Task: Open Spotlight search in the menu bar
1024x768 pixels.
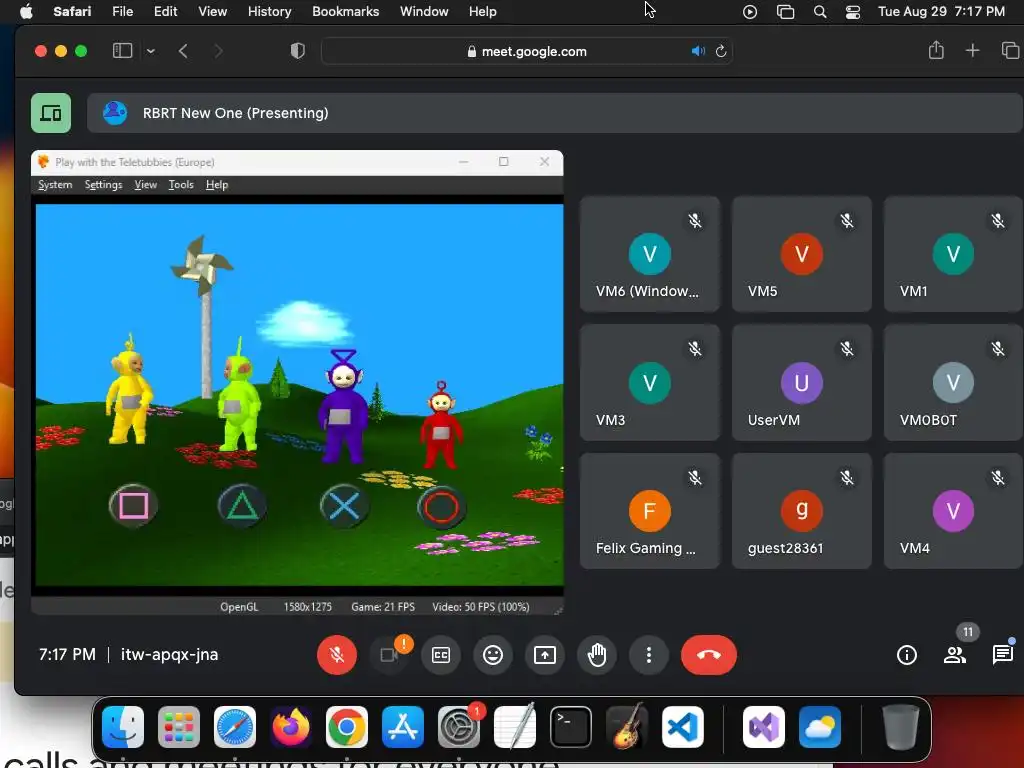Action: 820,12
